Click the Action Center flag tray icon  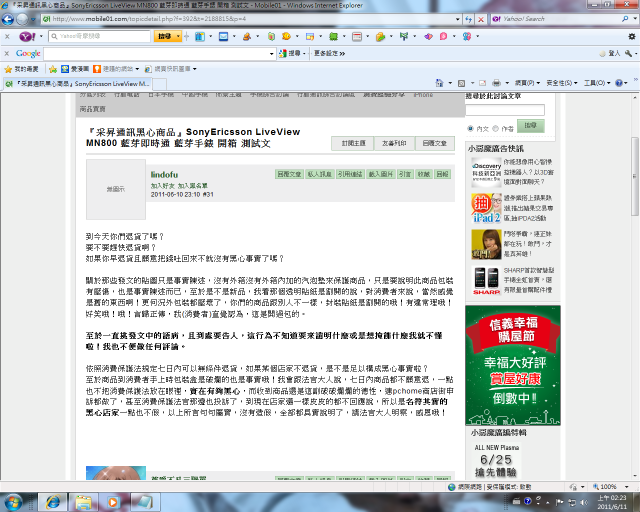coord(559,502)
